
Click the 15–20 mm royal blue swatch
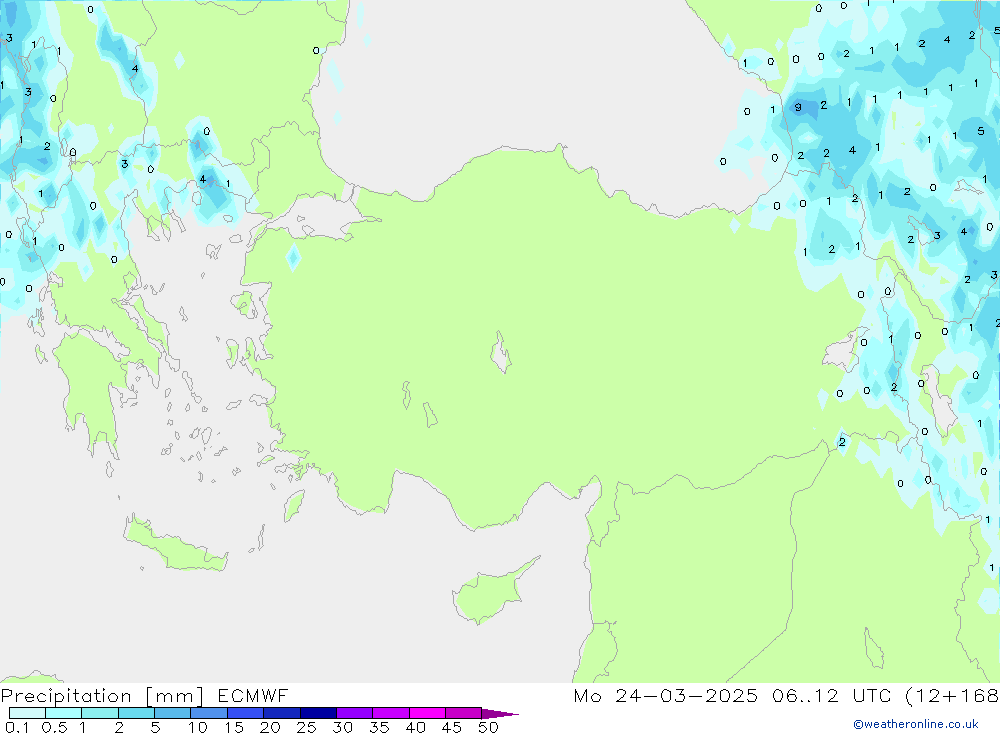245,713
